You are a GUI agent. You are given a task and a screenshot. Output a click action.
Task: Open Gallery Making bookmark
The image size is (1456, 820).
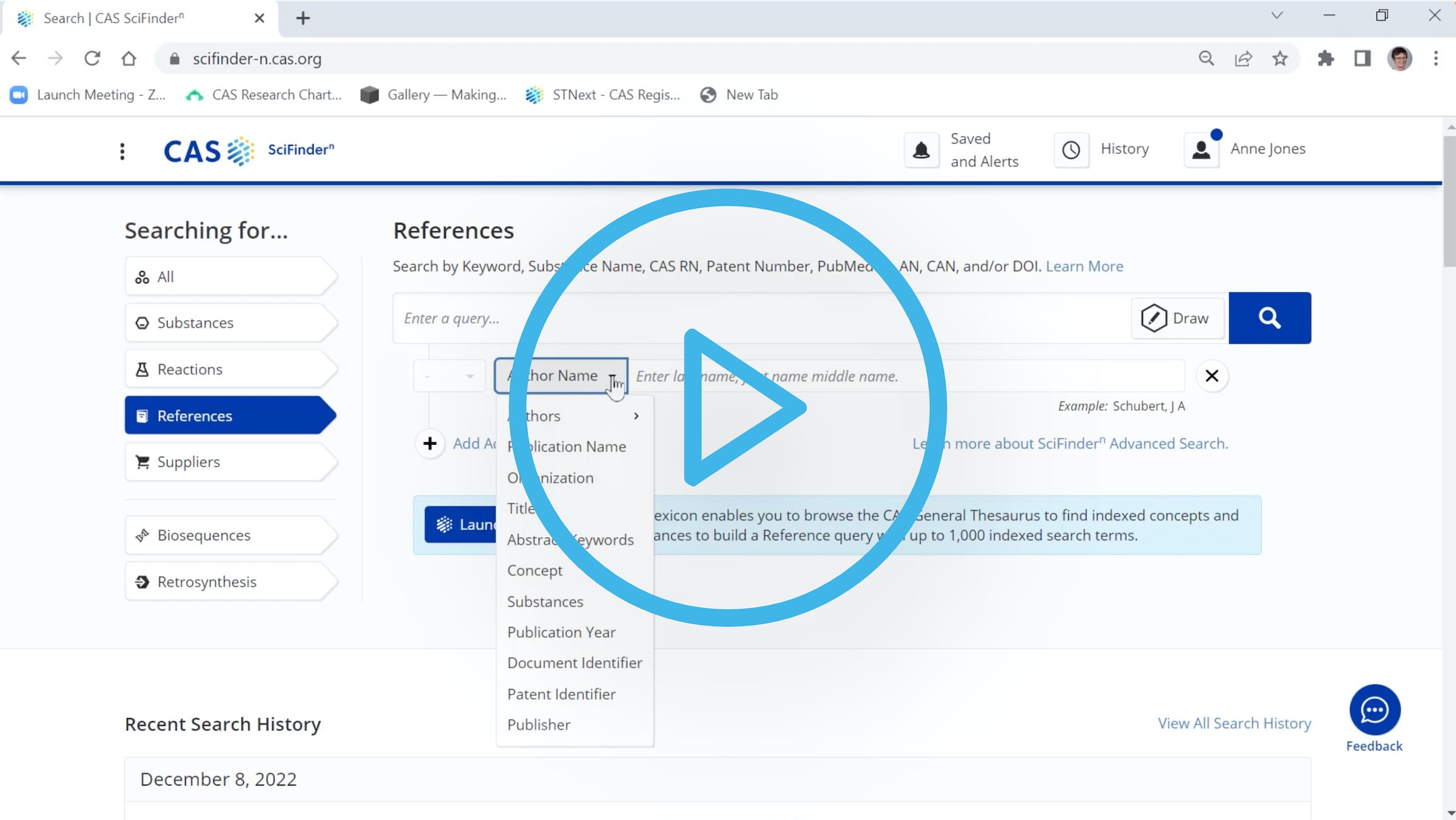tap(433, 95)
